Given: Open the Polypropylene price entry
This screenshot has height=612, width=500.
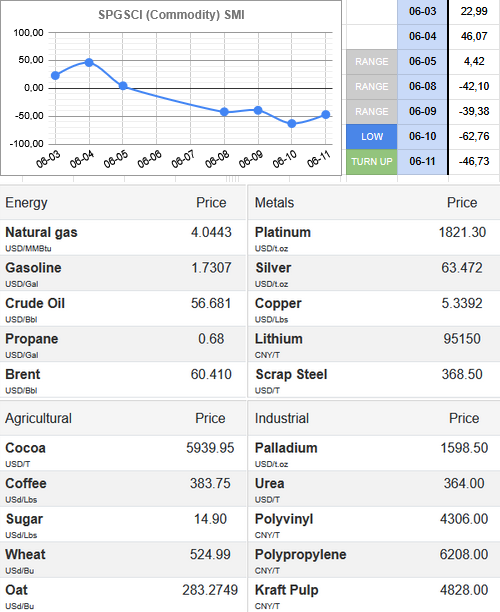Looking at the screenshot, I should click(374, 560).
